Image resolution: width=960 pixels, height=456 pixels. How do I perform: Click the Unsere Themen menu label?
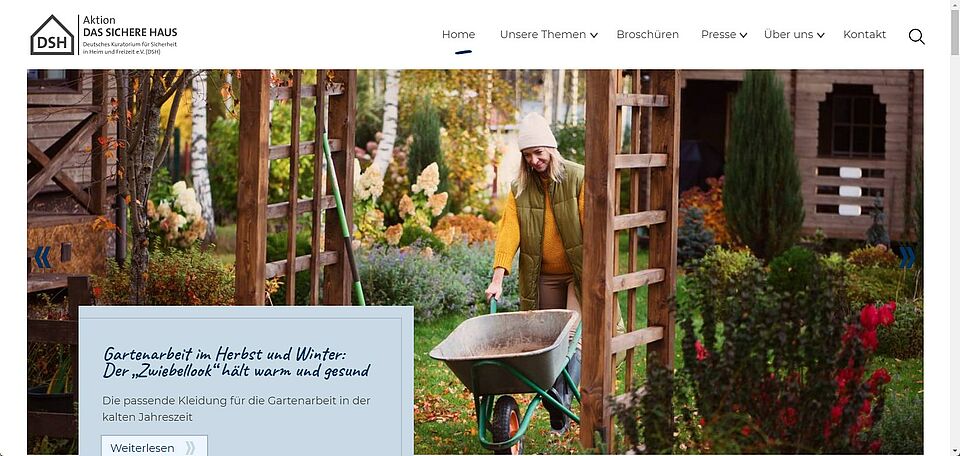point(542,34)
